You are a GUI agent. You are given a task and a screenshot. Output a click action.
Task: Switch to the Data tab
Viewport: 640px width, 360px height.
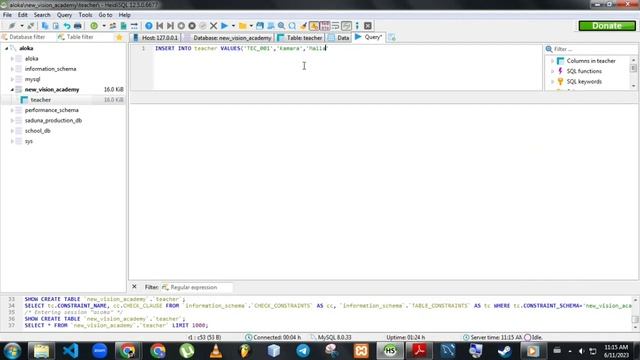click(338, 38)
